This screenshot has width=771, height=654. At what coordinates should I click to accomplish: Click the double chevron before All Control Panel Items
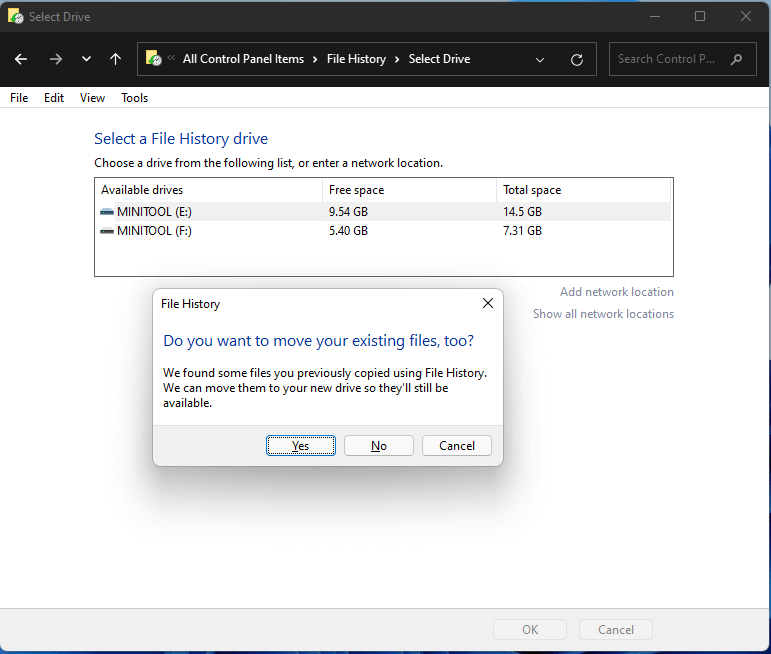pos(171,58)
